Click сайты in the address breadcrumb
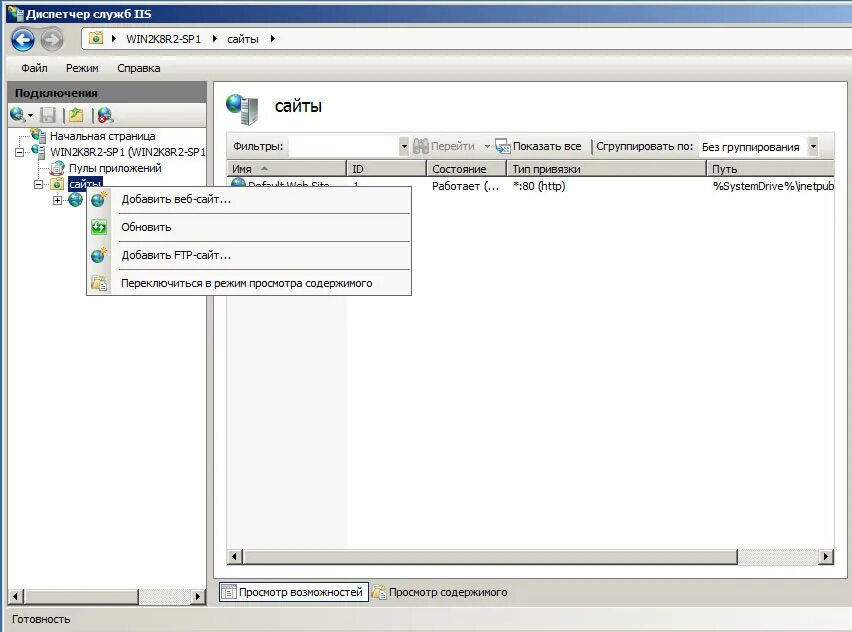852x632 pixels. pos(242,39)
